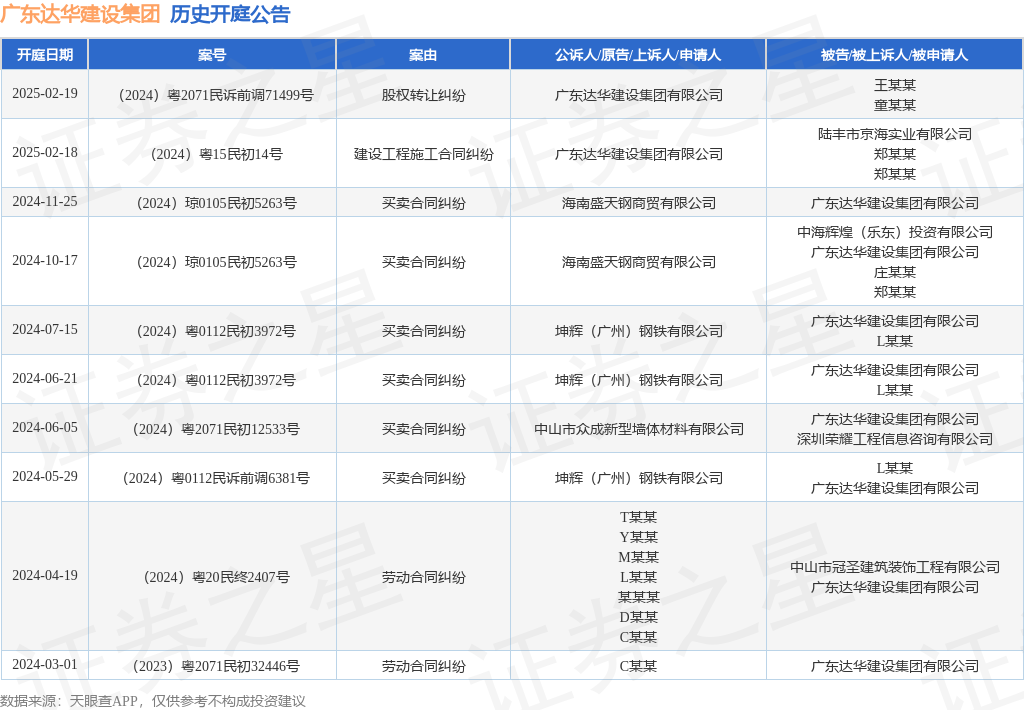Click the date 2024-07-15
The width and height of the screenshot is (1024, 710).
coord(44,329)
